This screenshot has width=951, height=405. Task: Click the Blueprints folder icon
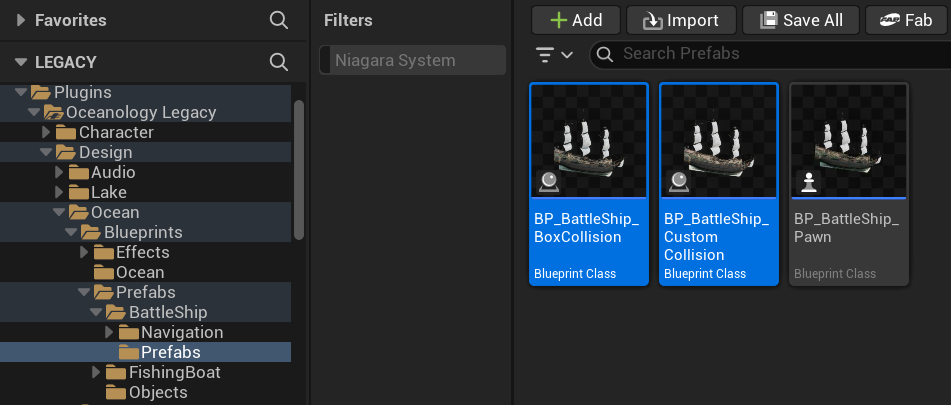(x=91, y=232)
